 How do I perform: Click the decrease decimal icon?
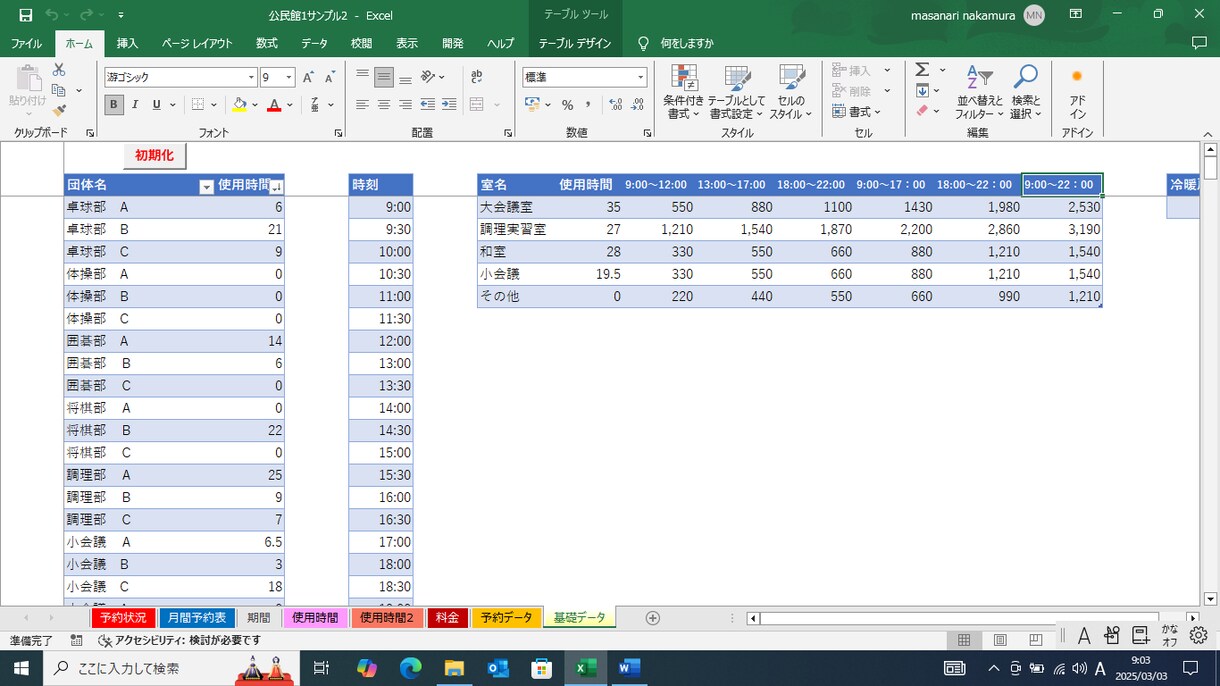coord(637,105)
